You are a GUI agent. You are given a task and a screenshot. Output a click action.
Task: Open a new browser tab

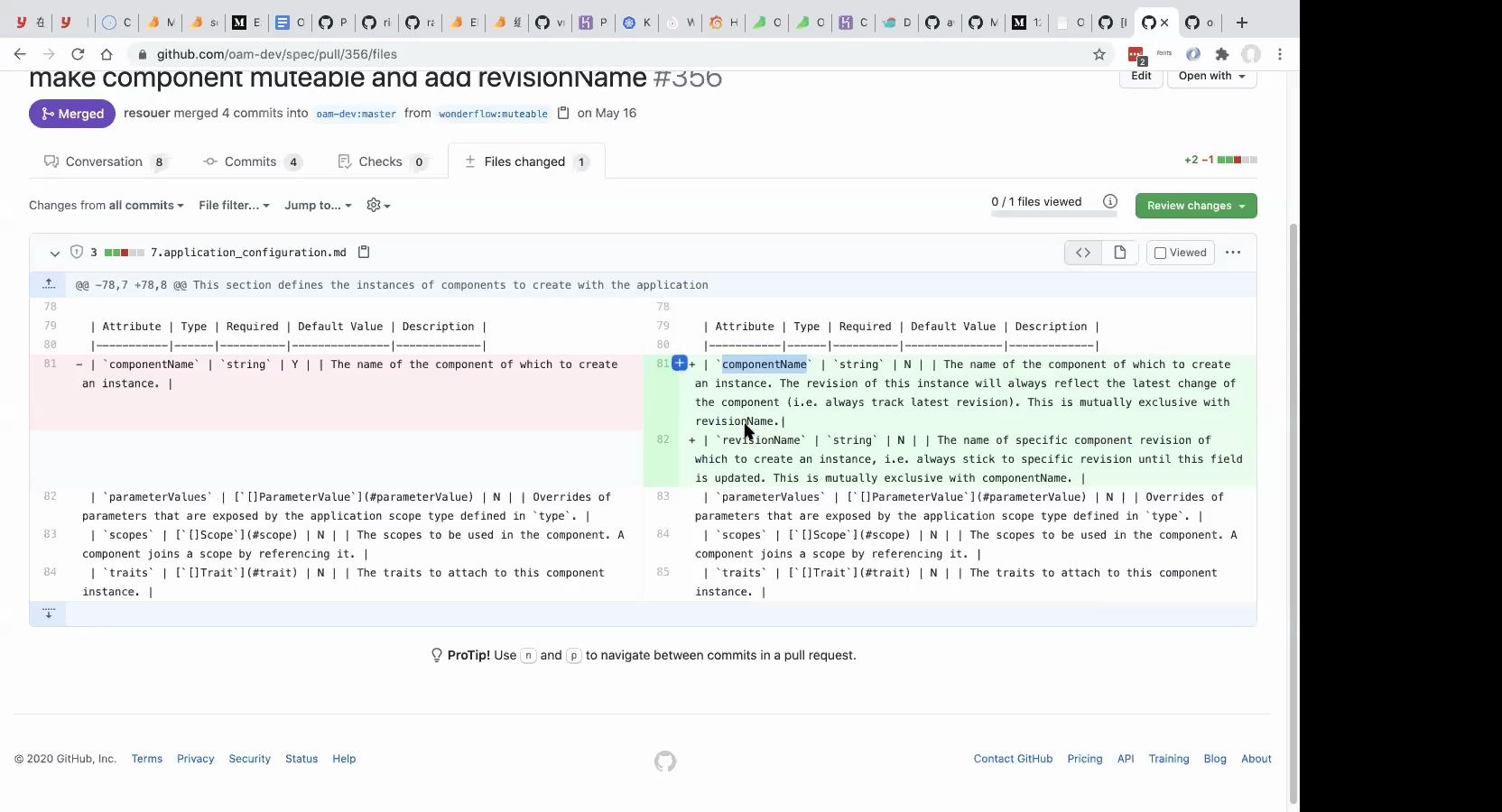tap(1242, 23)
